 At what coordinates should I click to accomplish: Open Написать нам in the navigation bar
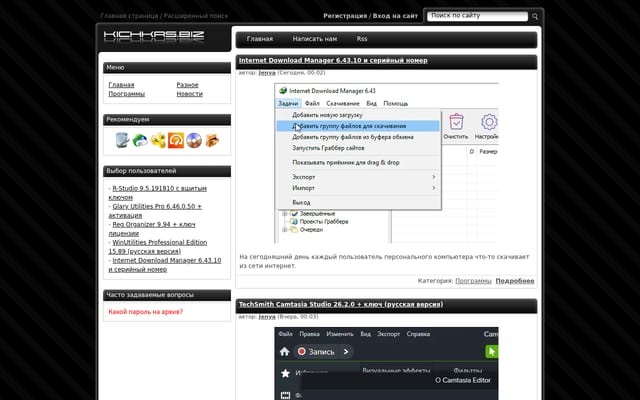coord(315,39)
